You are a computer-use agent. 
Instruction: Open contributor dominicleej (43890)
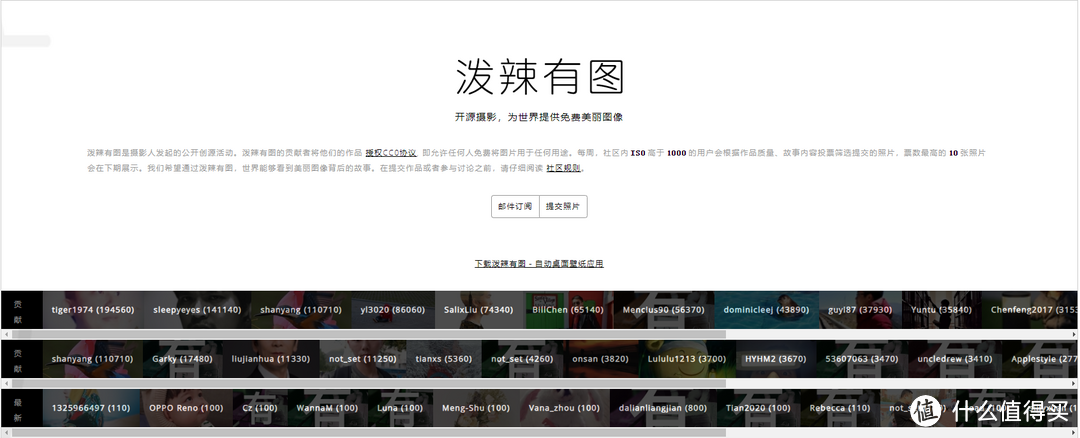(766, 310)
